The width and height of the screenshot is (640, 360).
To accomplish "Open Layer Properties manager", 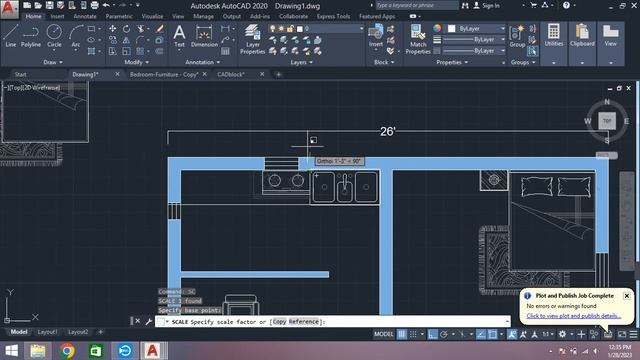I will tap(253, 39).
